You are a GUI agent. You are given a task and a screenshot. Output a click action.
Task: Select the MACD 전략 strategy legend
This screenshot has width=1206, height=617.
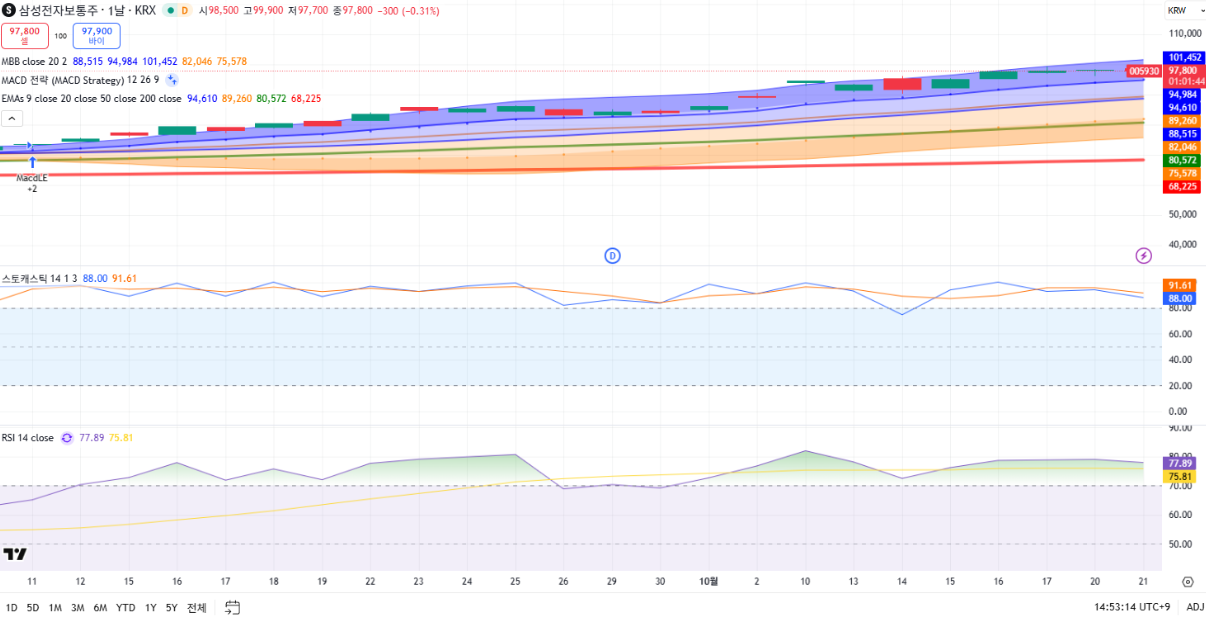coord(80,80)
